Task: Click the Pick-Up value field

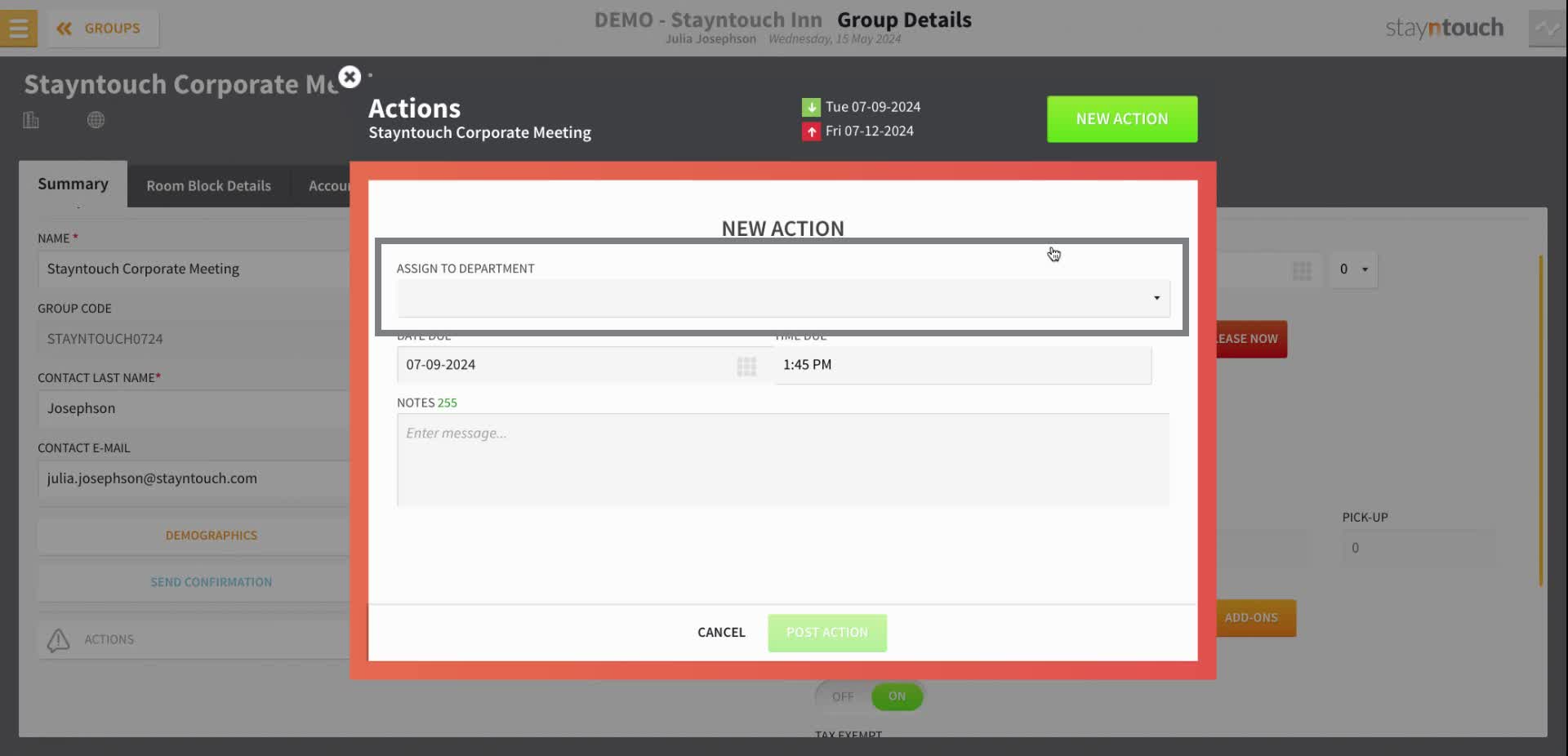Action: click(1419, 549)
